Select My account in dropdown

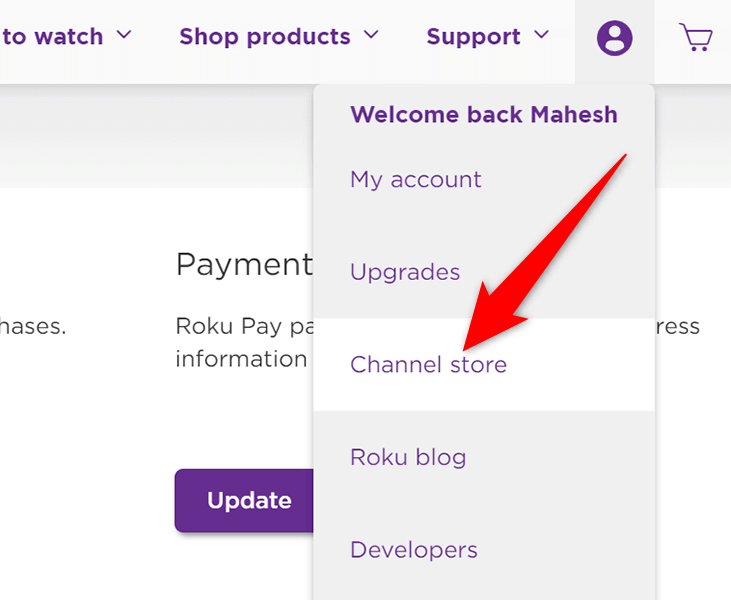coord(415,180)
